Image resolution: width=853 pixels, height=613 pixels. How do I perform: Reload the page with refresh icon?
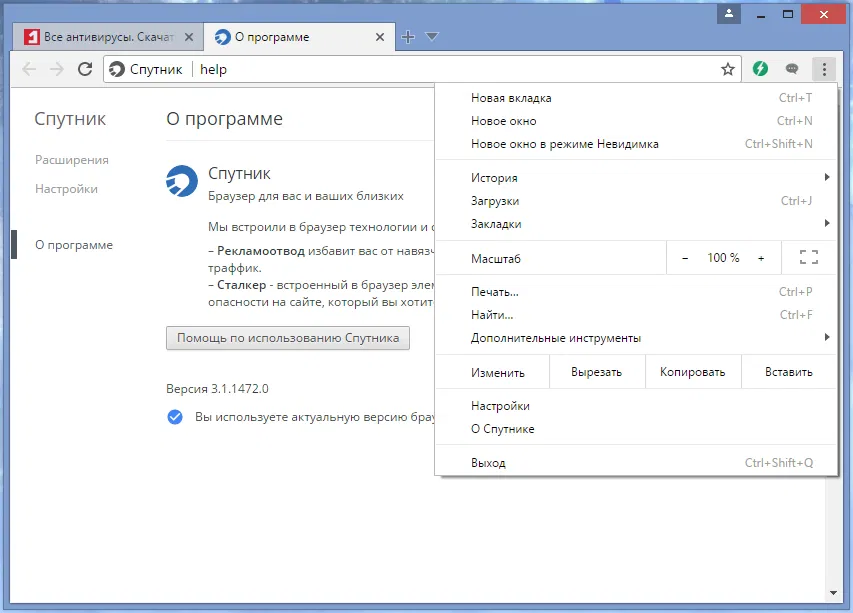(85, 69)
